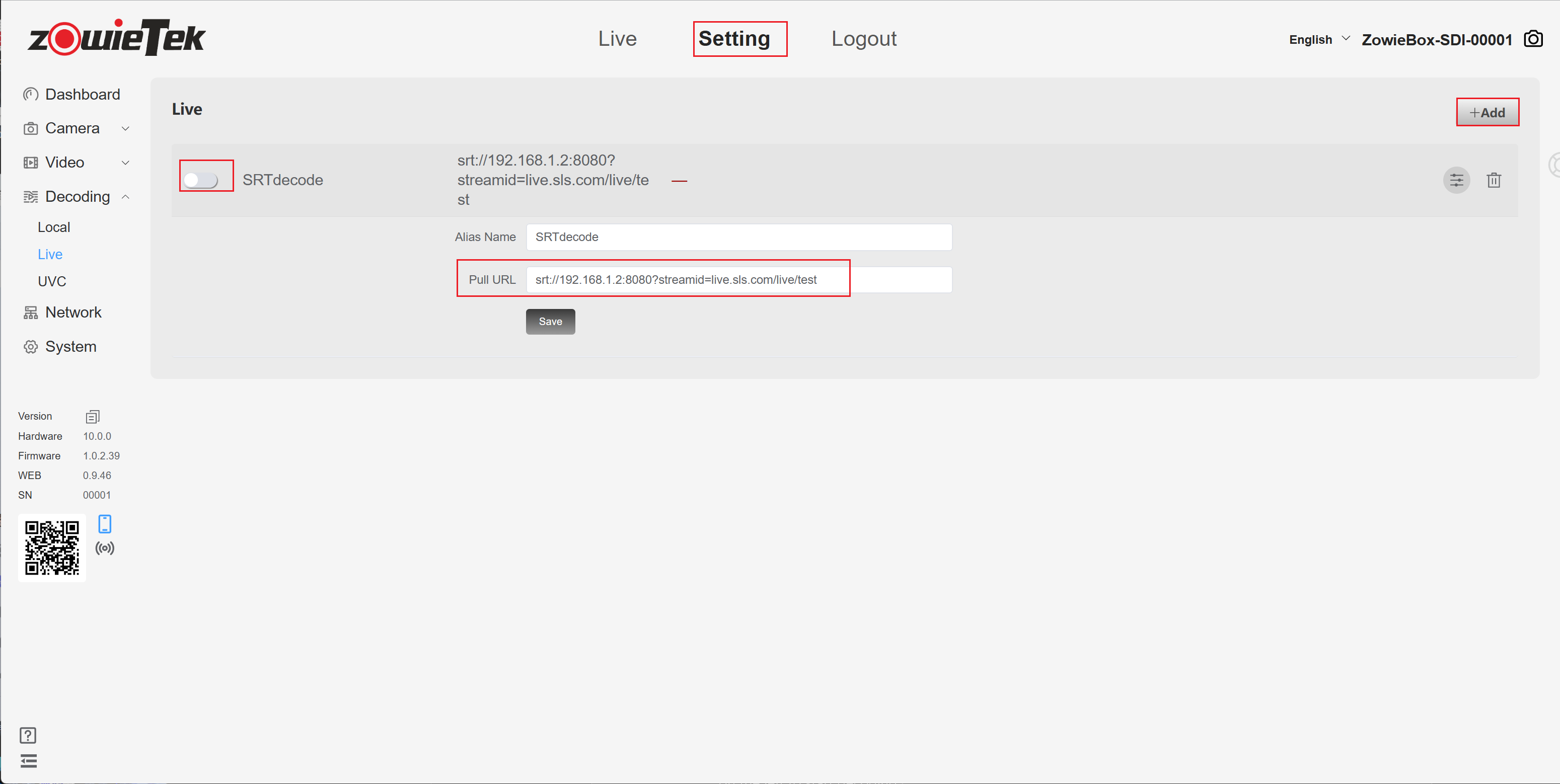
Task: Open SRTdecode settings sliders icon
Action: click(x=1456, y=180)
